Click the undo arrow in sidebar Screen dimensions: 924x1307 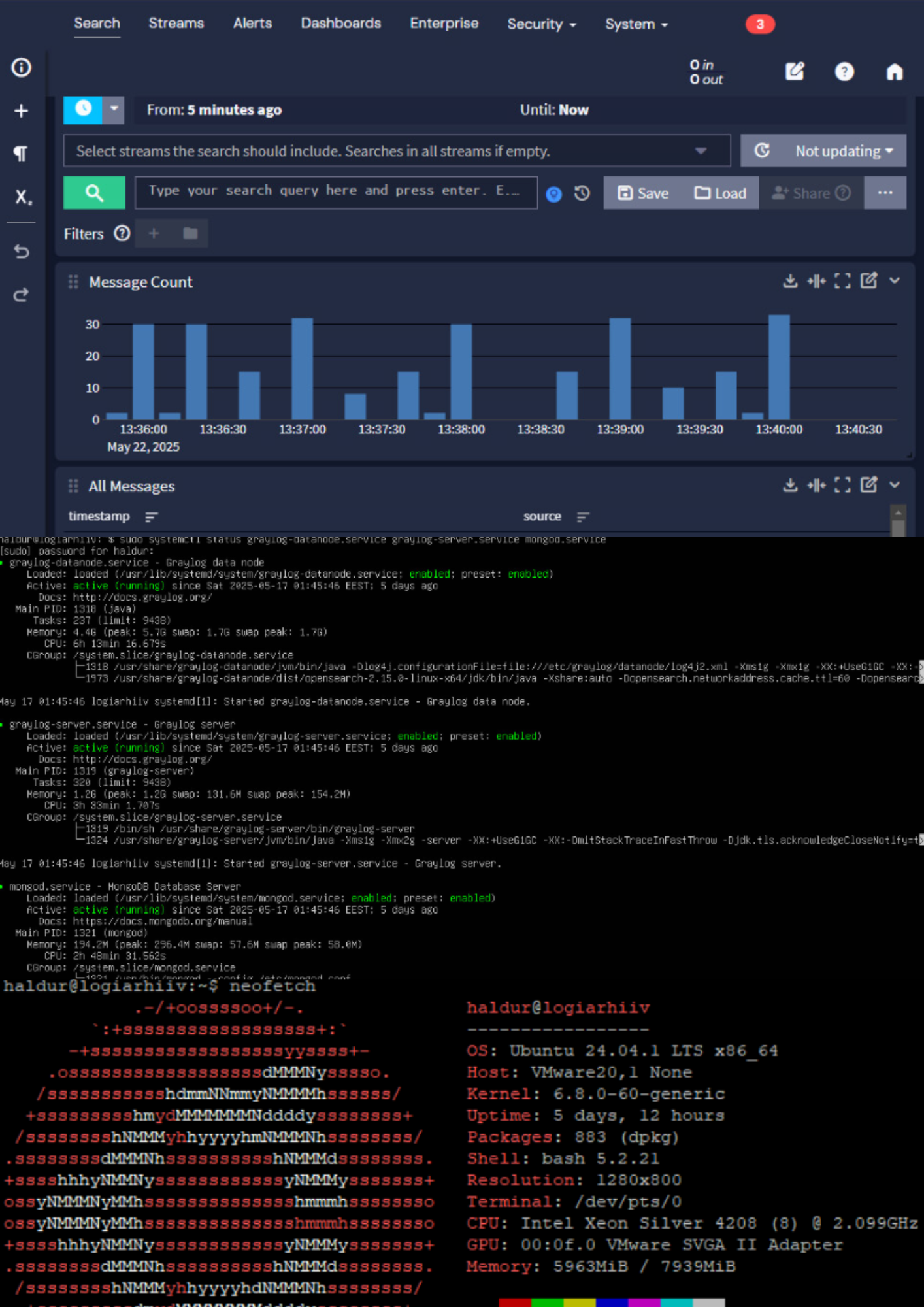click(x=22, y=252)
